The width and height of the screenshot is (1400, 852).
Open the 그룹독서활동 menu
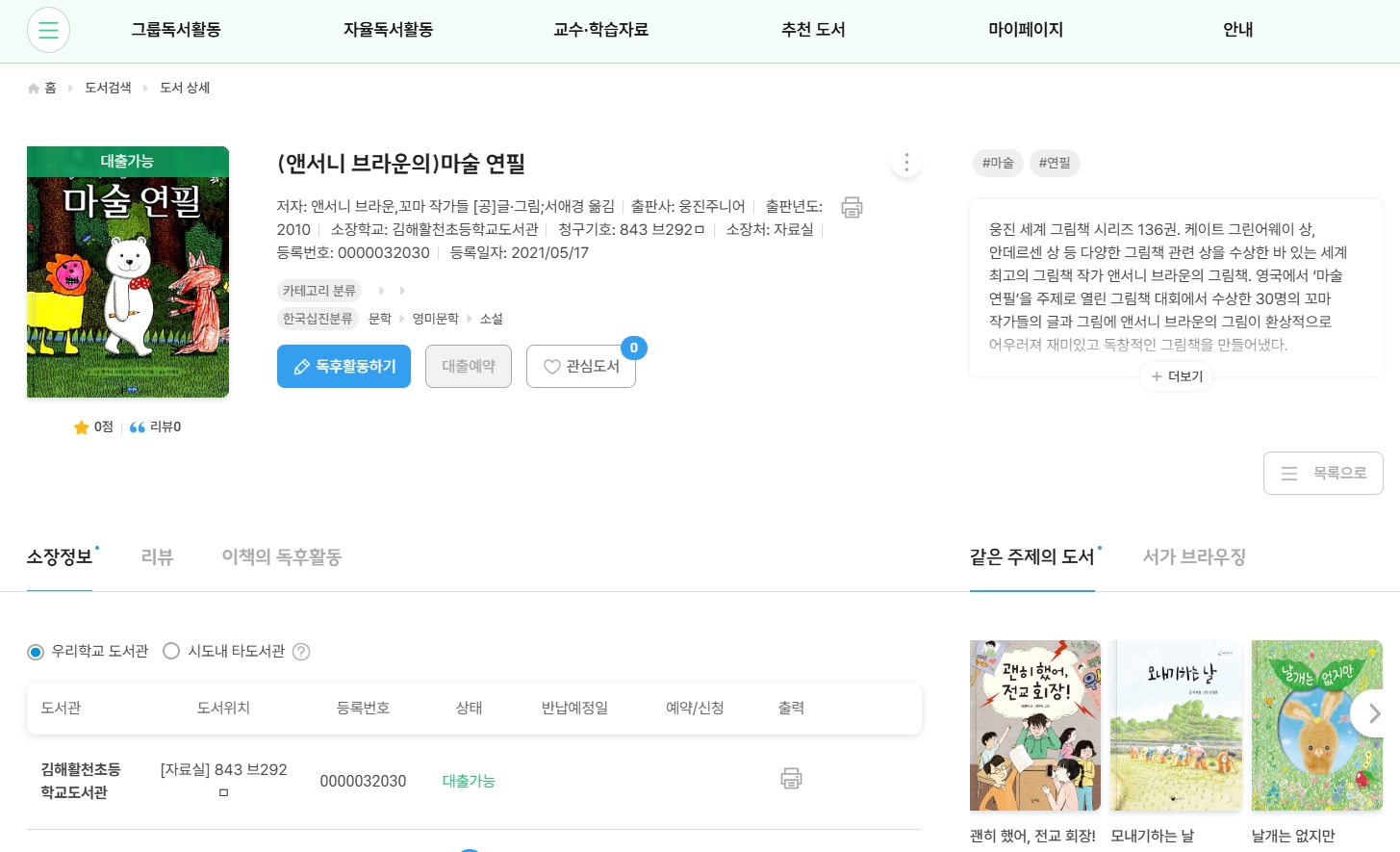176,30
